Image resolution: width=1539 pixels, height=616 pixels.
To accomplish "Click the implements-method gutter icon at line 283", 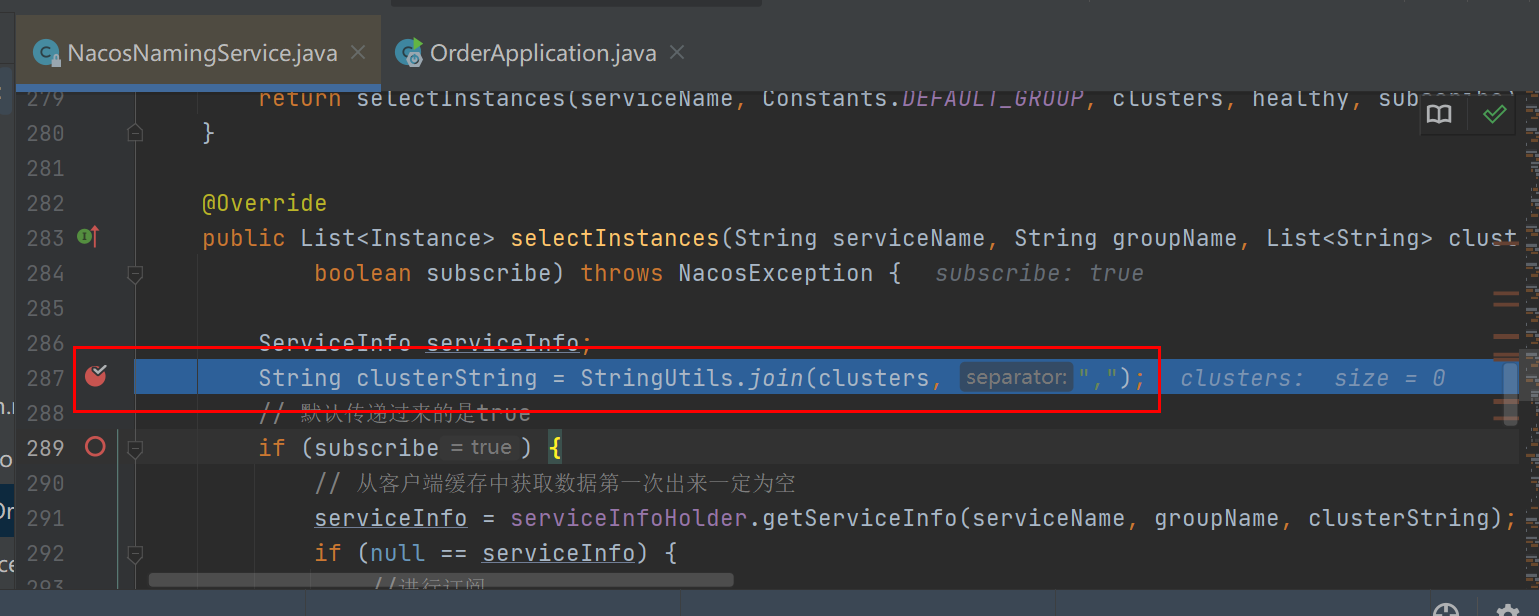I will (x=88, y=237).
